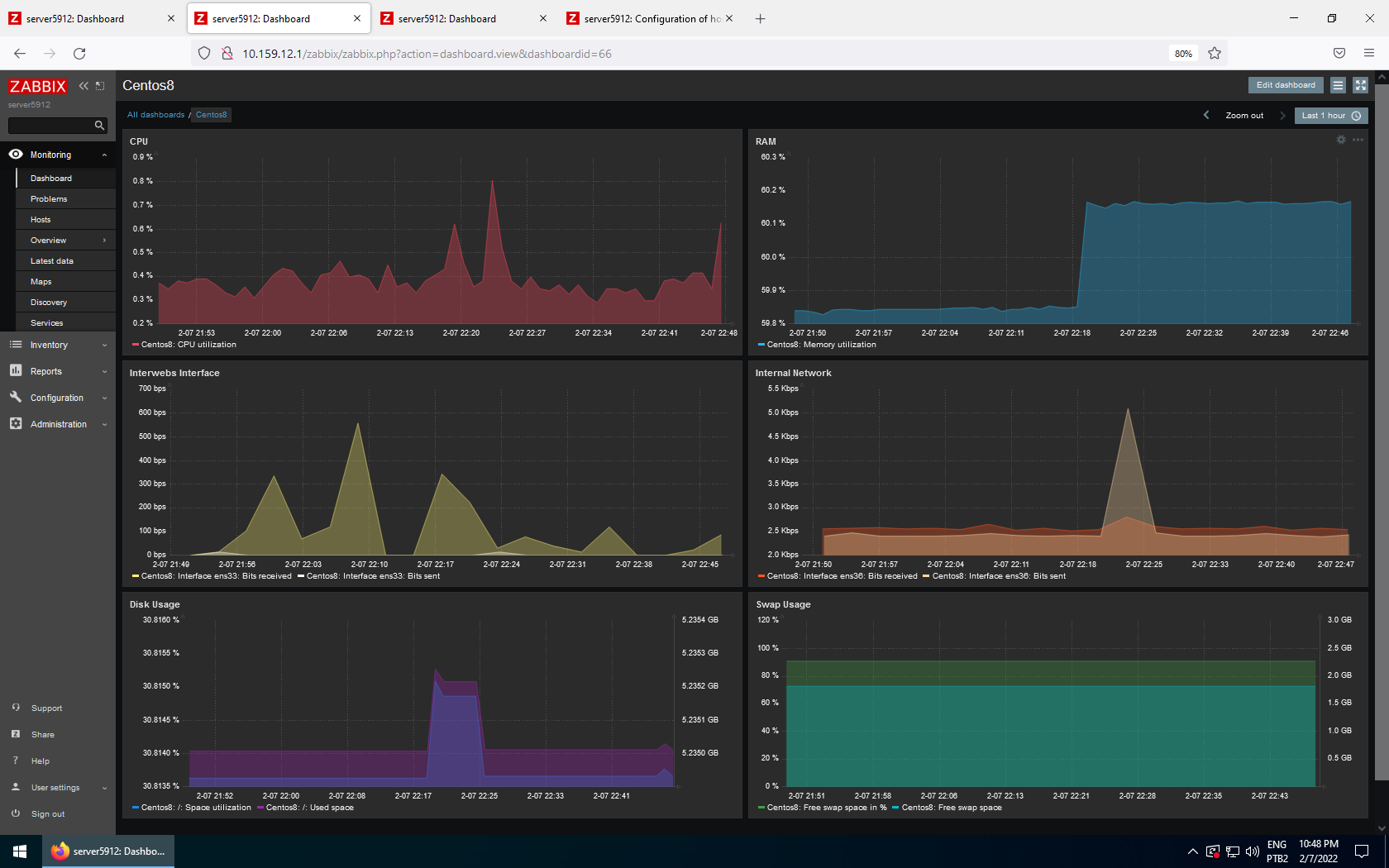Click the 80% zoom indicator in address bar
The image size is (1389, 868).
(x=1182, y=53)
